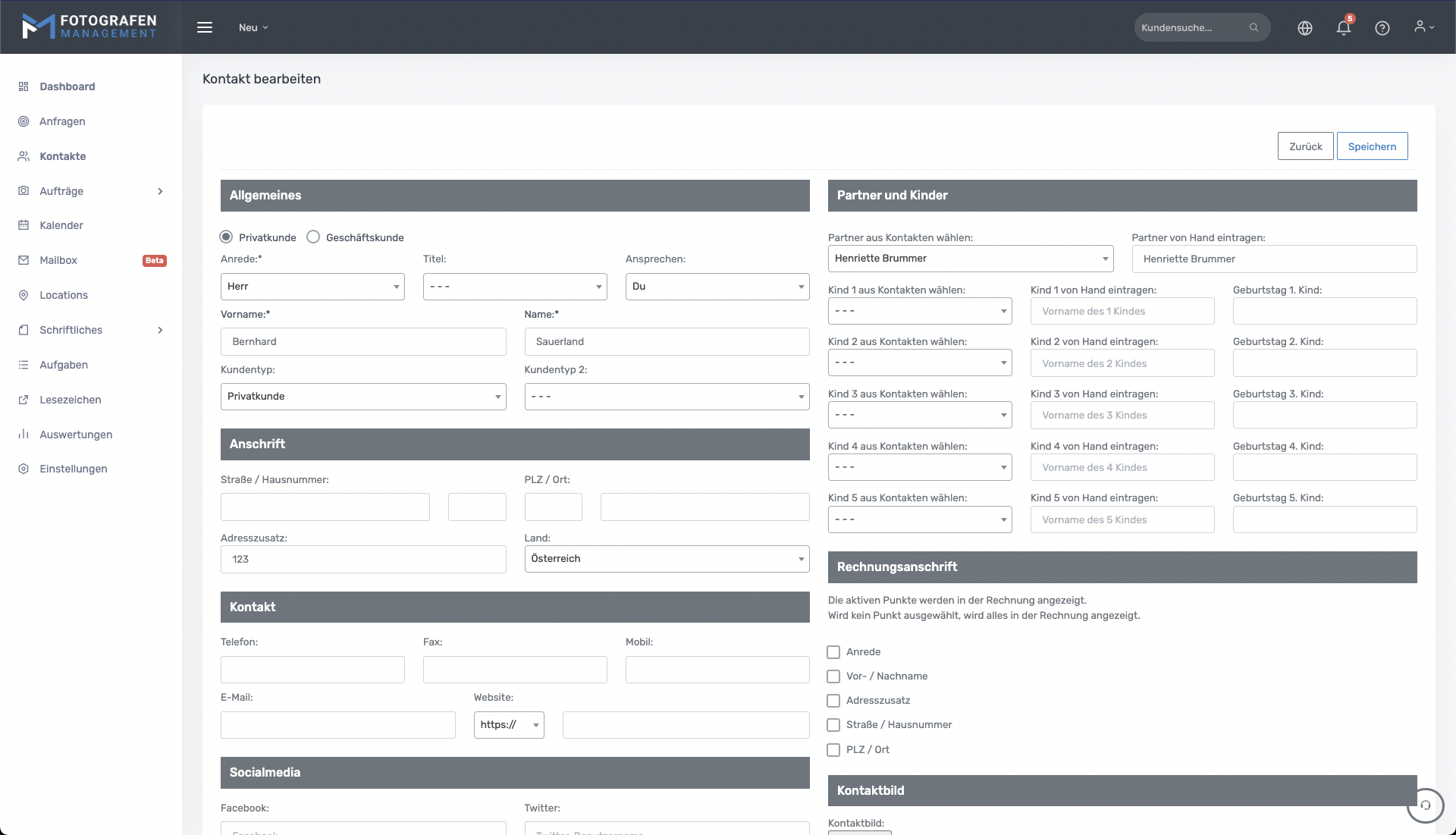This screenshot has height=835, width=1456.
Task: Open the Neu menu in header
Action: [x=253, y=27]
